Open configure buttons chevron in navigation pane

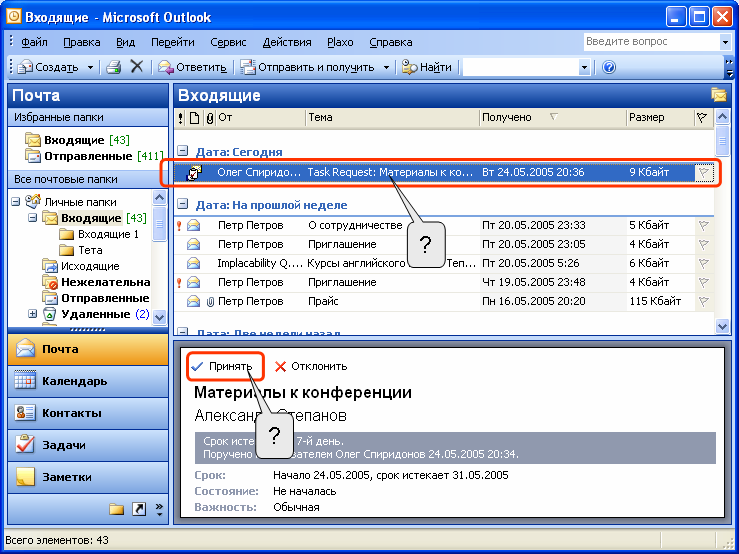pos(159,509)
